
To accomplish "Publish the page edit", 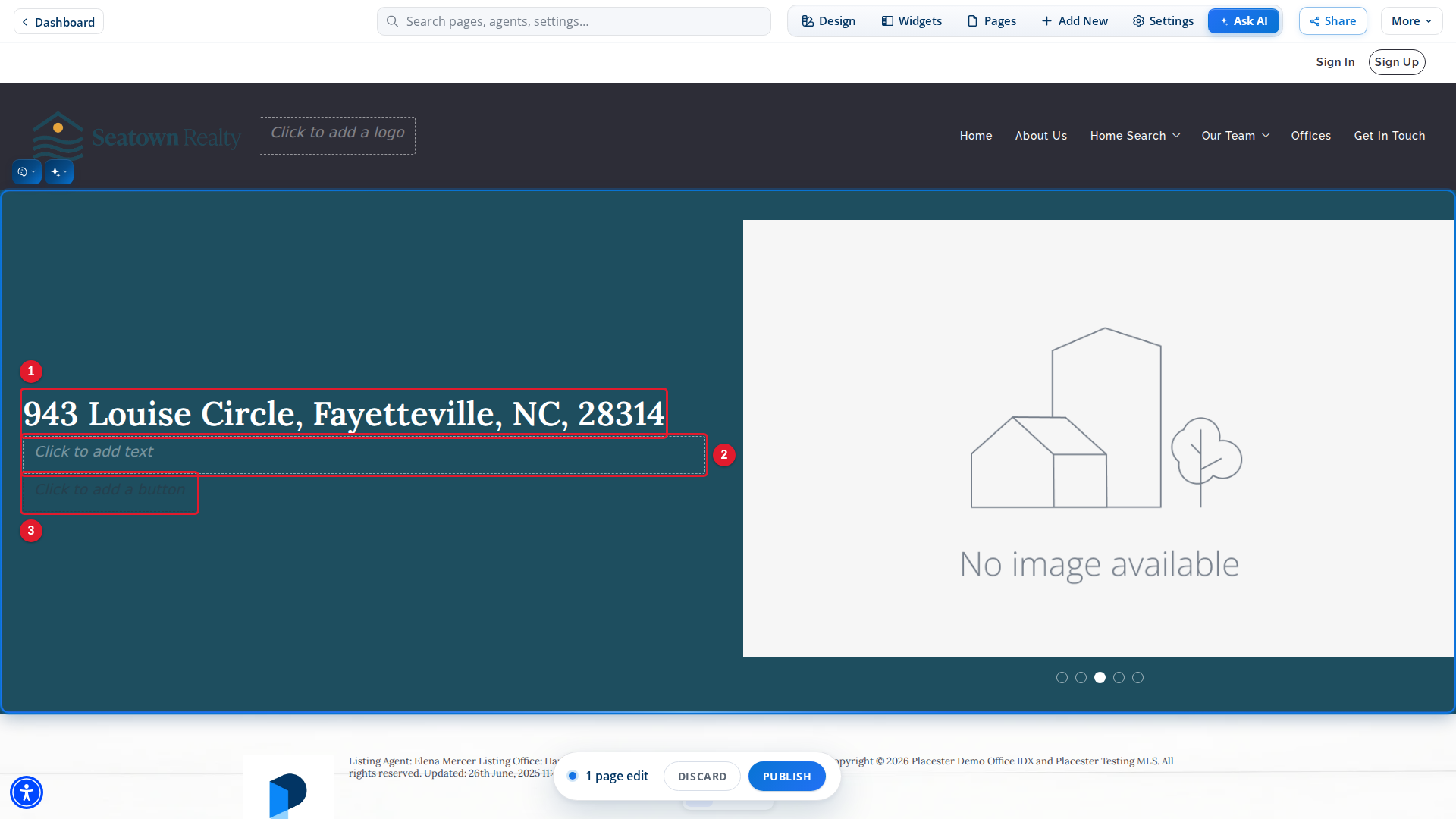I will coord(786,777).
